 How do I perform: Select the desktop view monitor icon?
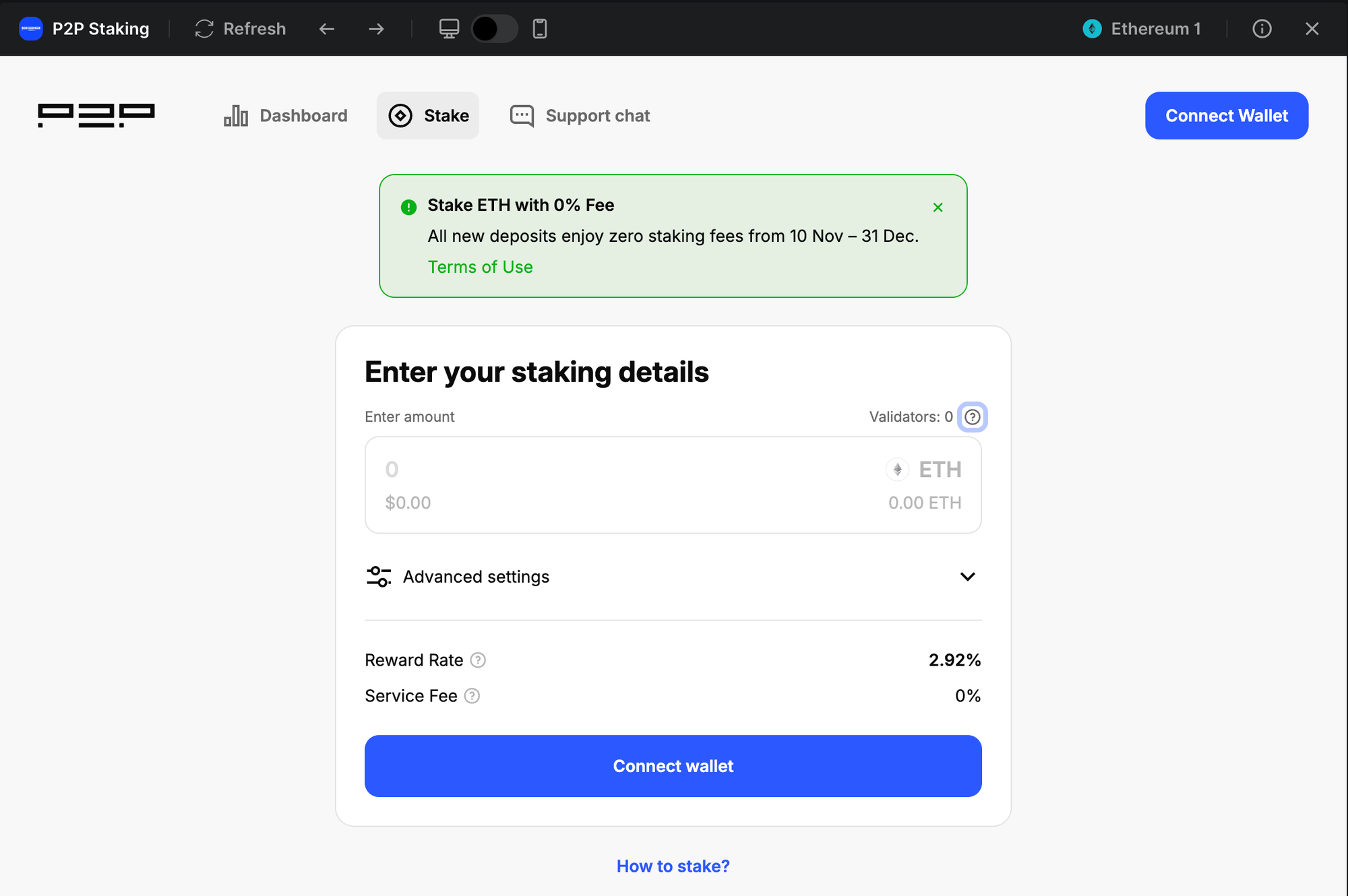click(x=449, y=29)
